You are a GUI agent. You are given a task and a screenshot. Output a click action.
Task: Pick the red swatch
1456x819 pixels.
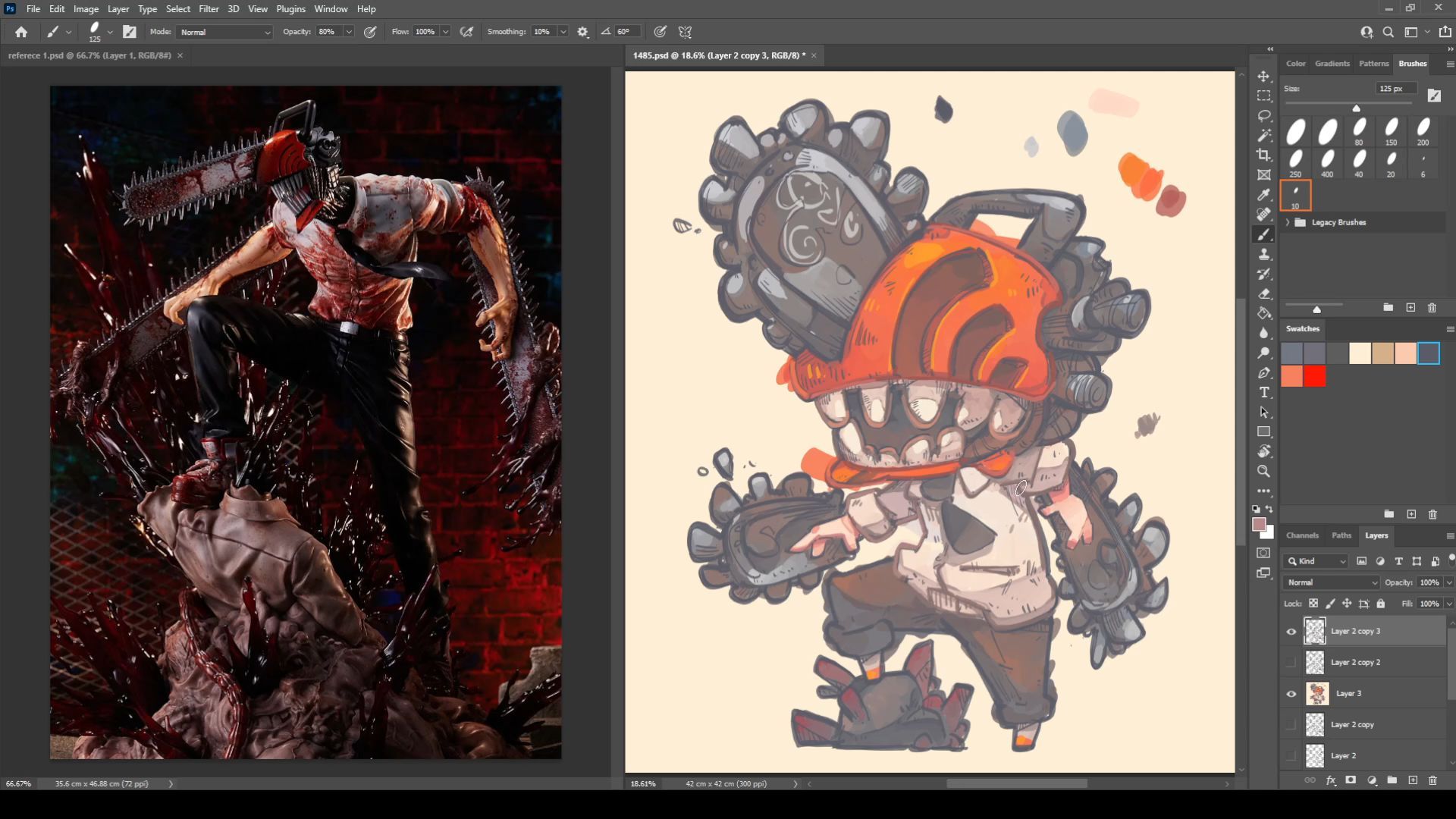[1315, 376]
